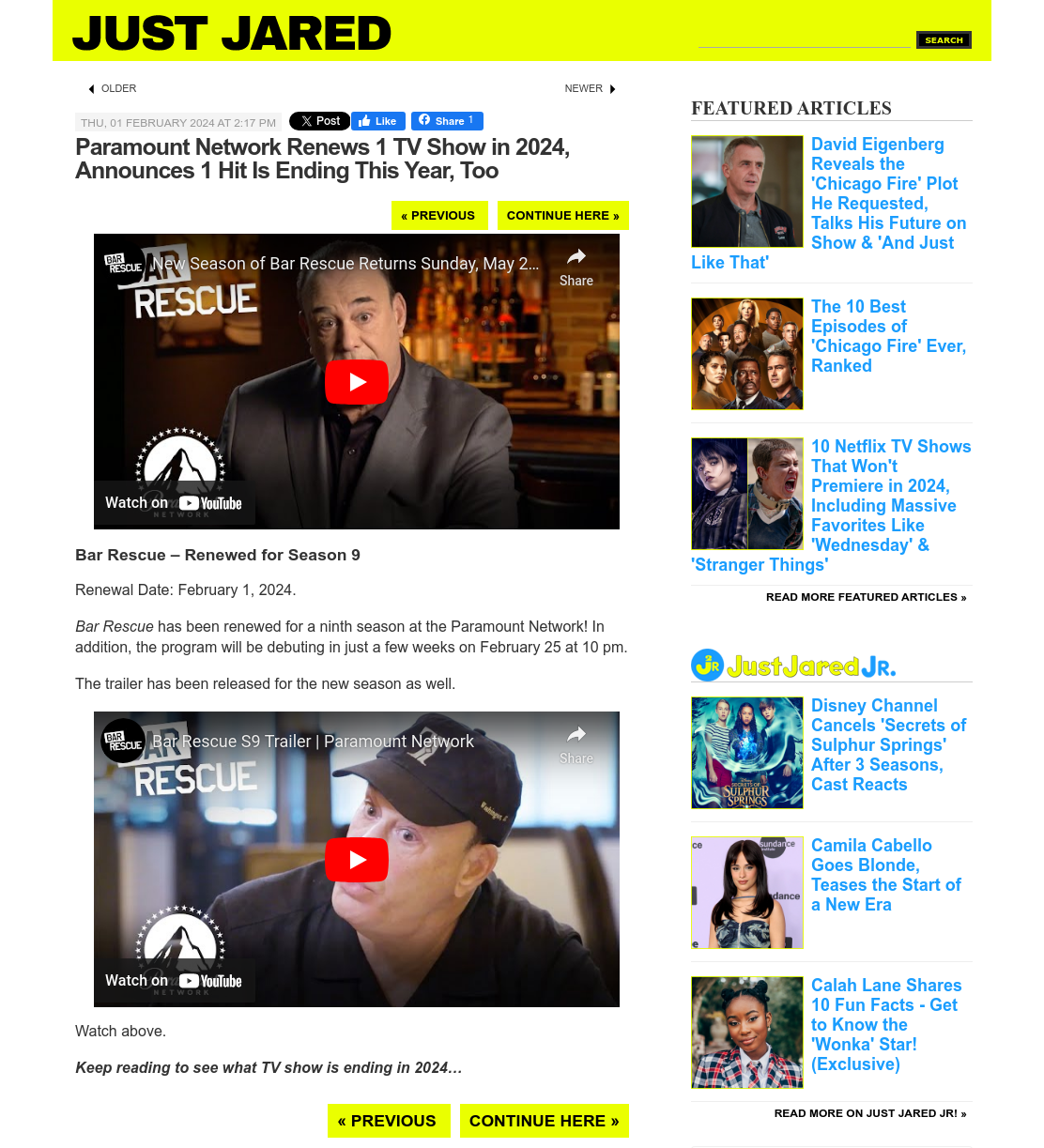The width and height of the screenshot is (1044, 1148).
Task: Open the Netflix TV Shows article thumbnail
Action: coord(747,494)
